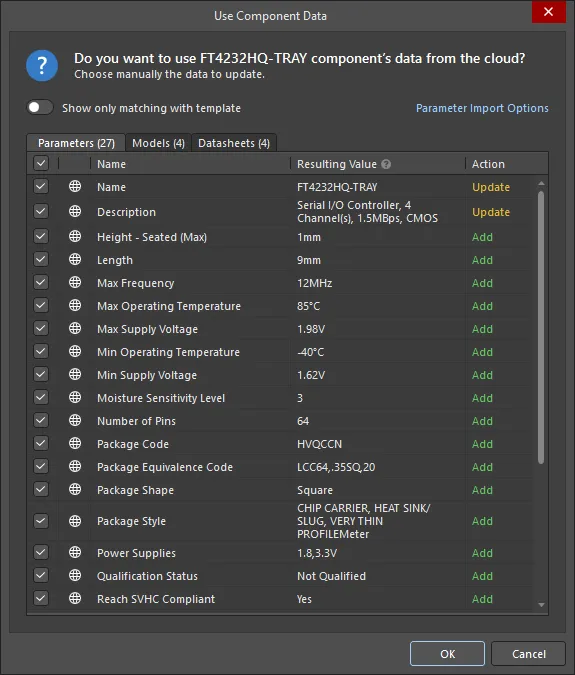Switch to the Parameters (27) tab
This screenshot has height=675, width=575.
76,143
